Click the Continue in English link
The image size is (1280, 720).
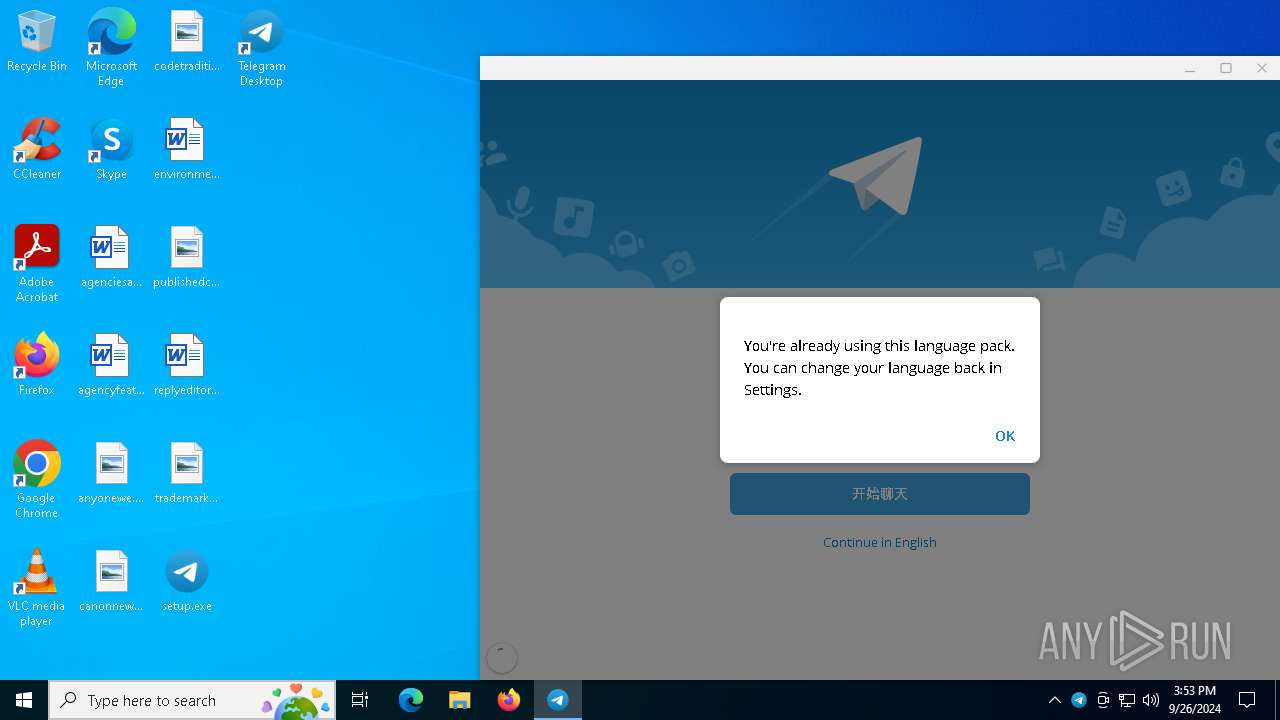(x=880, y=542)
